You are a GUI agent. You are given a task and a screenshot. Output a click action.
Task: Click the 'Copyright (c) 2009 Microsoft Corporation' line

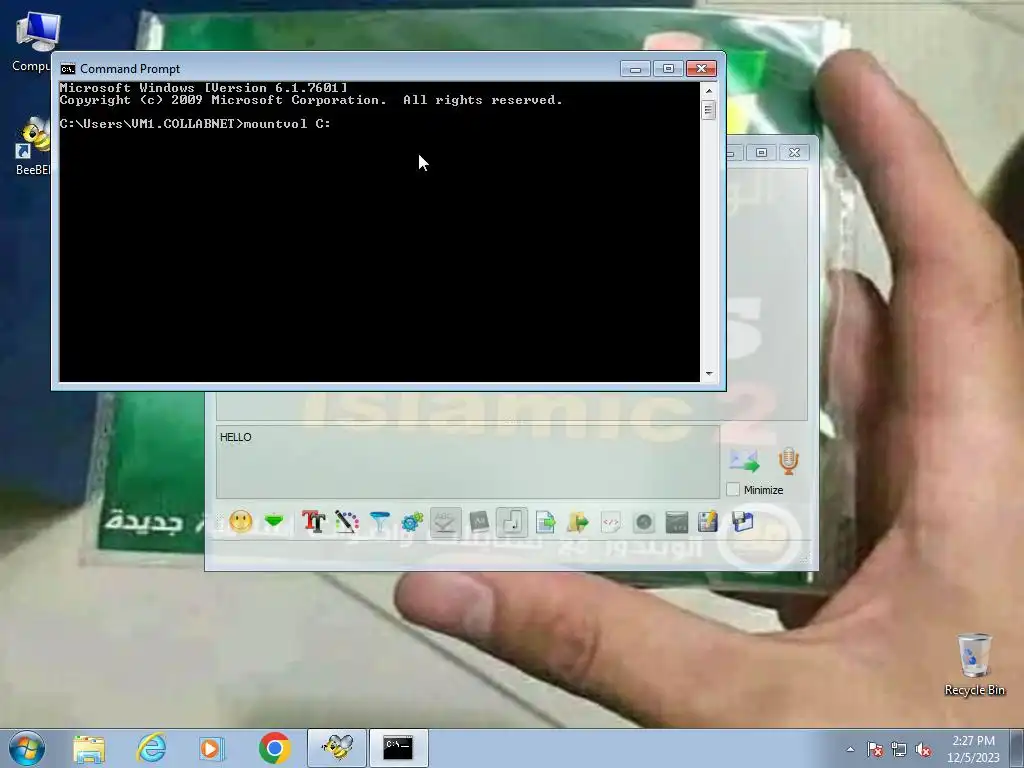click(x=223, y=100)
